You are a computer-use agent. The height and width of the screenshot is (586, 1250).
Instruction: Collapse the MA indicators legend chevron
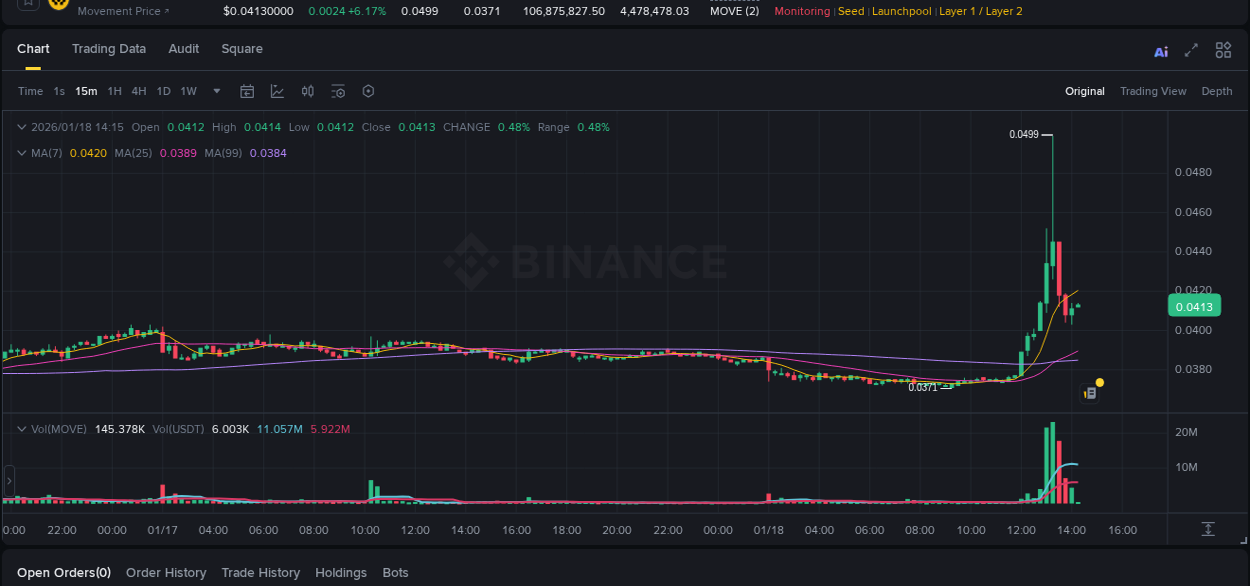[20, 153]
